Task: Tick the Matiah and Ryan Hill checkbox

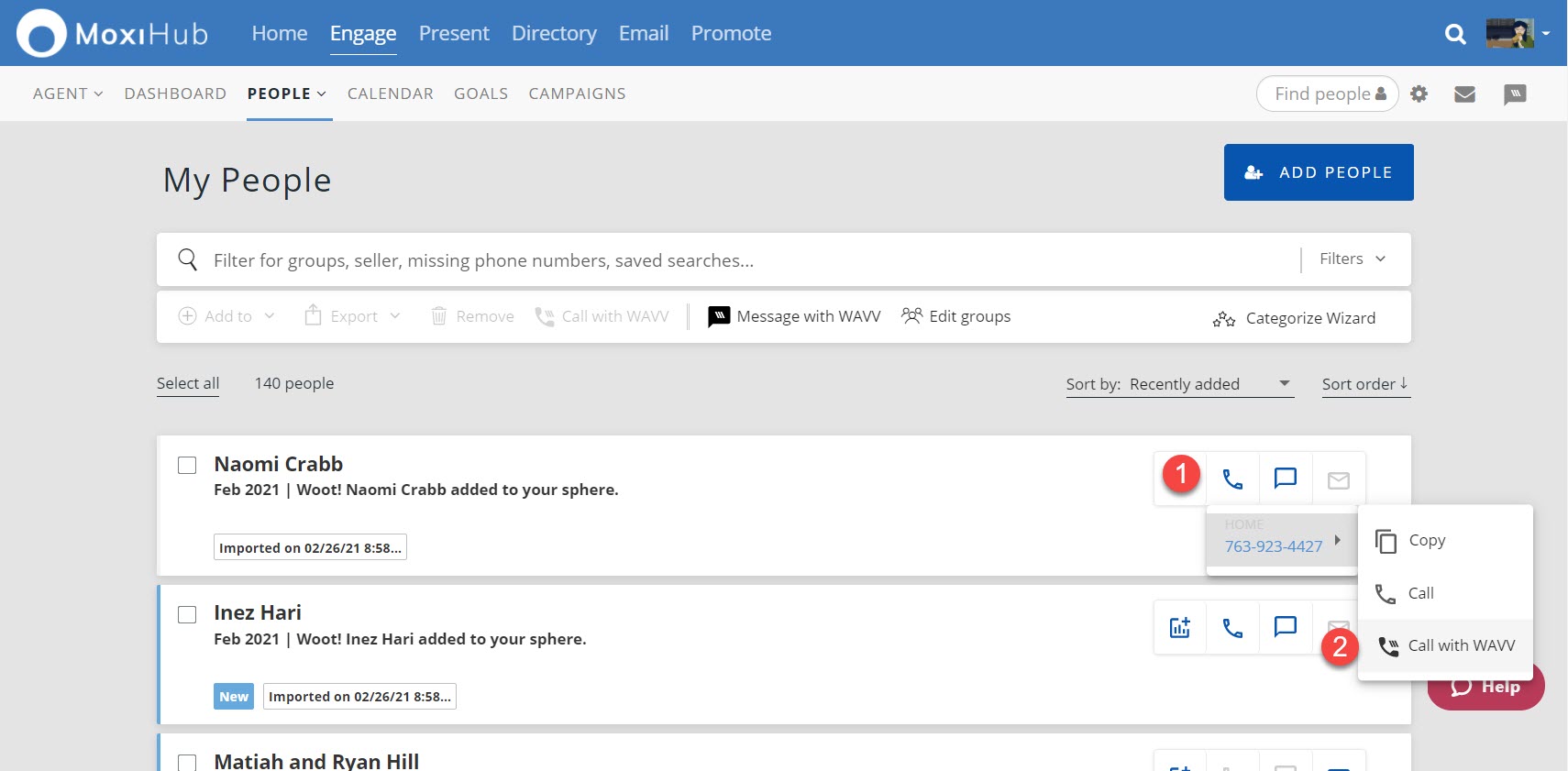Action: tap(187, 762)
